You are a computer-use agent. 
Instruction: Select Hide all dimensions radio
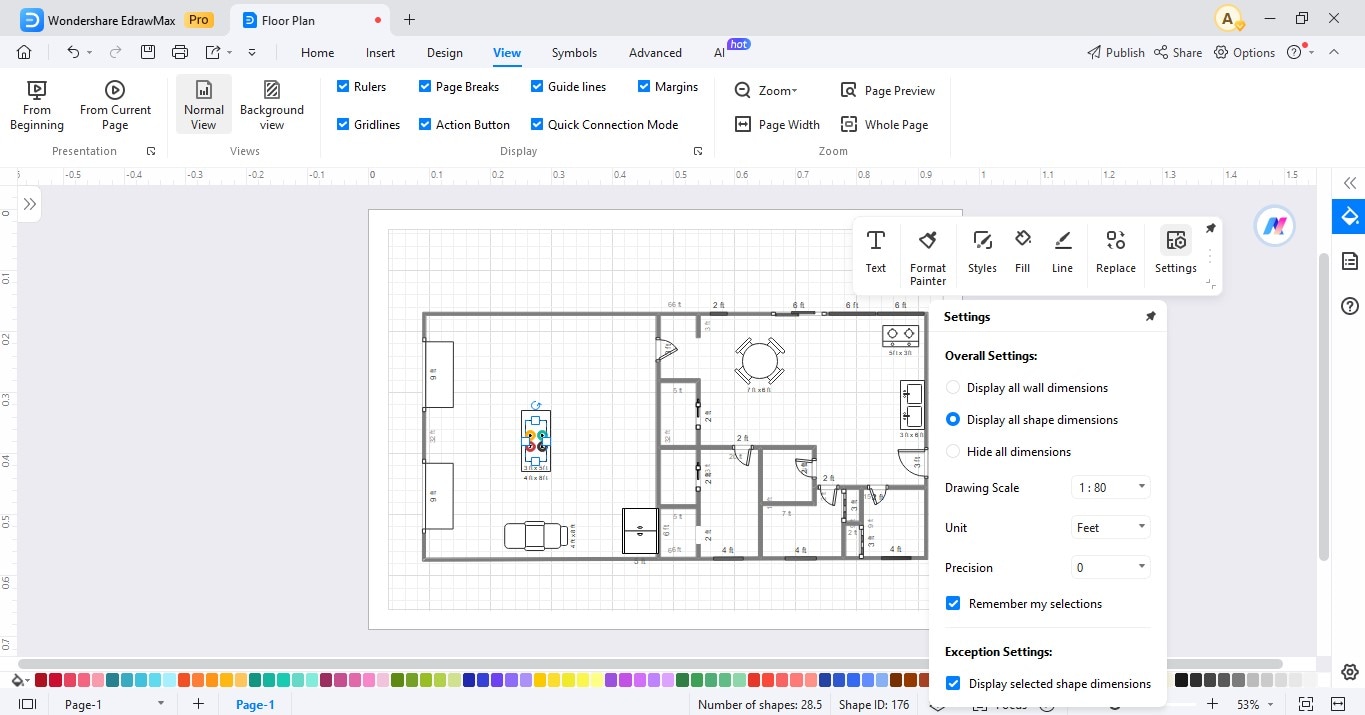(x=953, y=452)
